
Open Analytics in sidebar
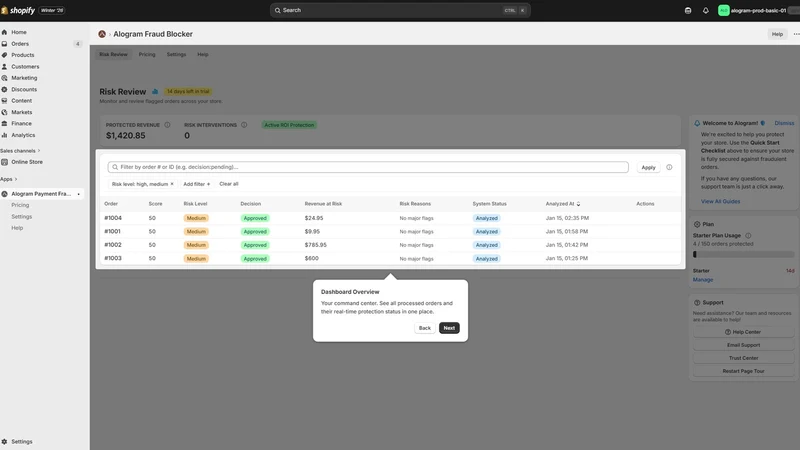(23, 135)
